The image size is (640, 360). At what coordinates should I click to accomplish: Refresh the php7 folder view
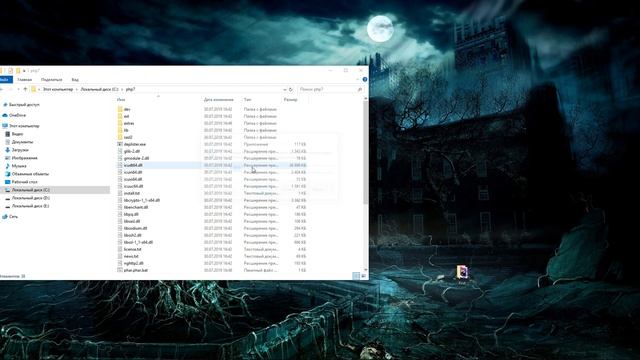click(x=291, y=89)
